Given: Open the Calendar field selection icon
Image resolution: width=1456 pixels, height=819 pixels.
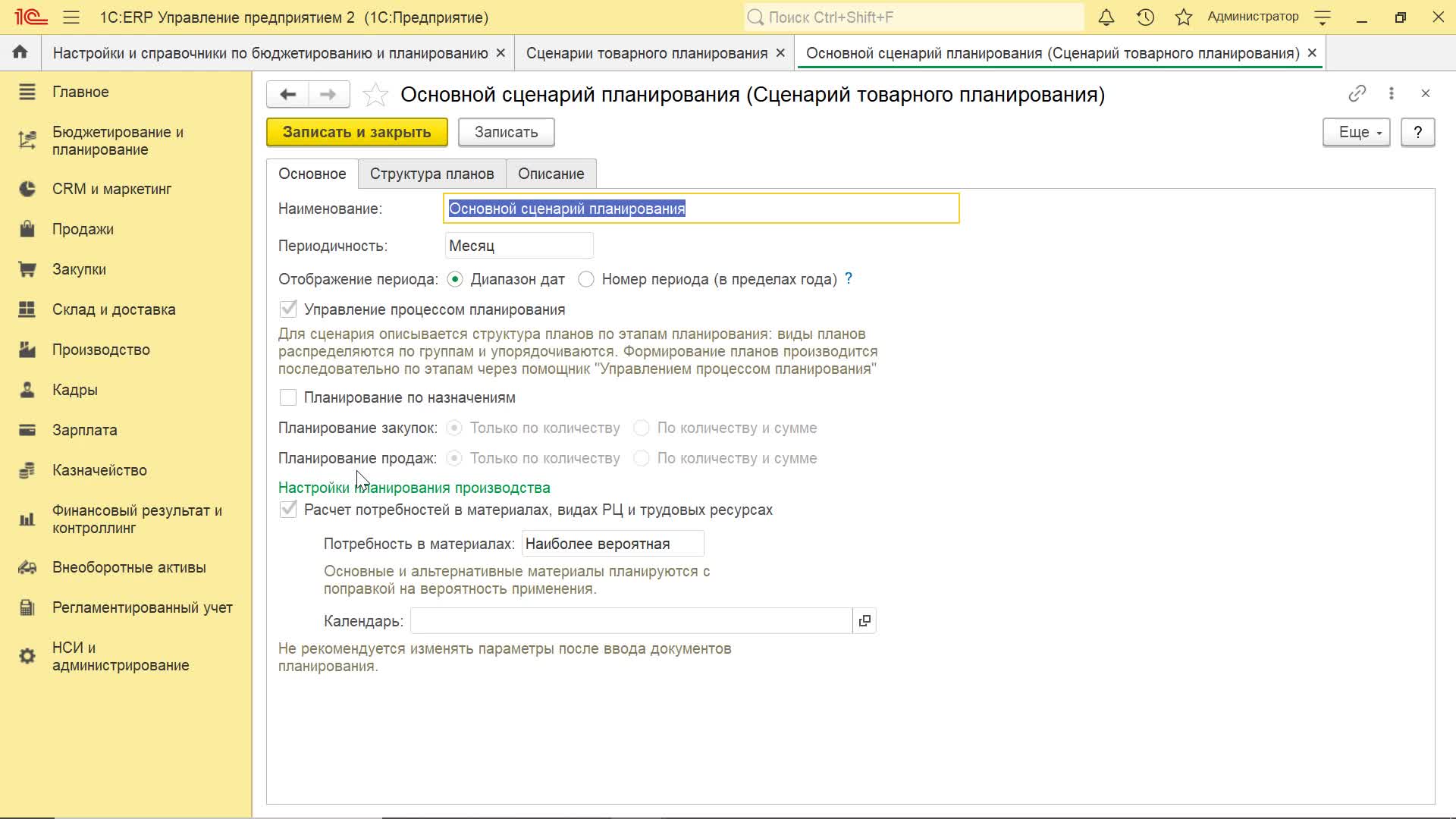Looking at the screenshot, I should 864,621.
